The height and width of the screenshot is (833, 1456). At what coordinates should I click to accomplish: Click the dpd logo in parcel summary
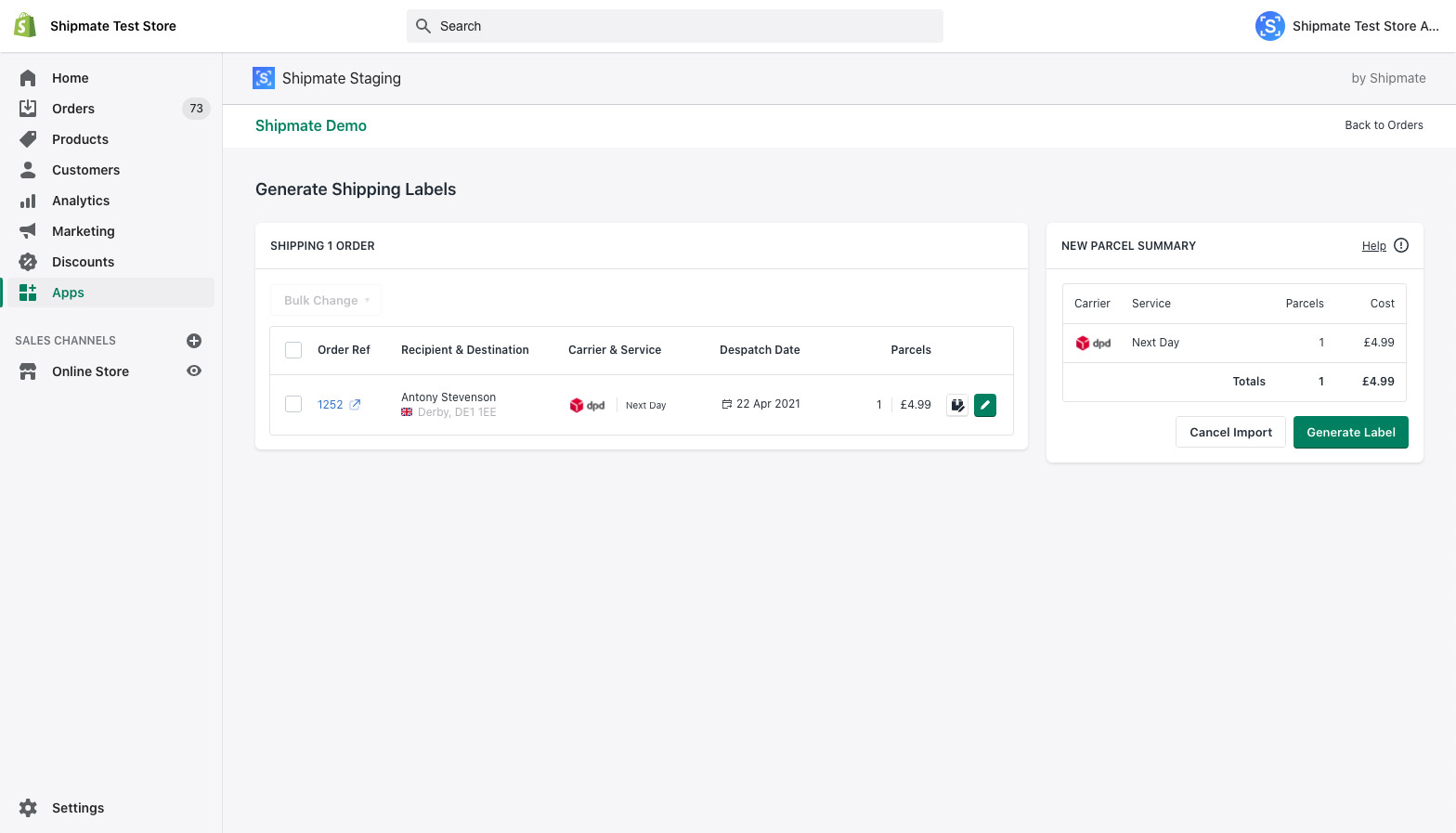click(x=1093, y=343)
